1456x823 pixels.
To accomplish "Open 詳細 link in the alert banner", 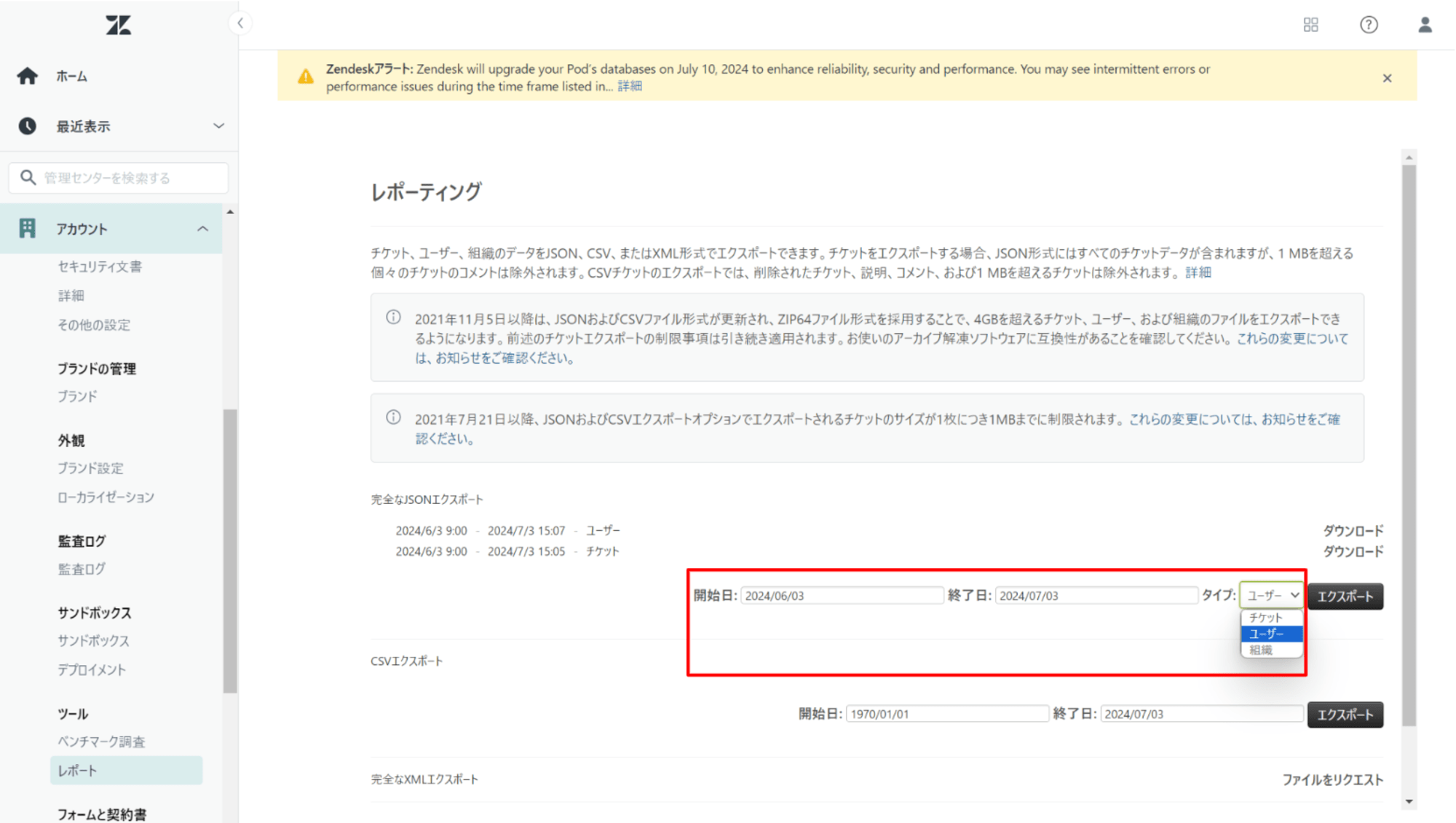I will (x=630, y=86).
